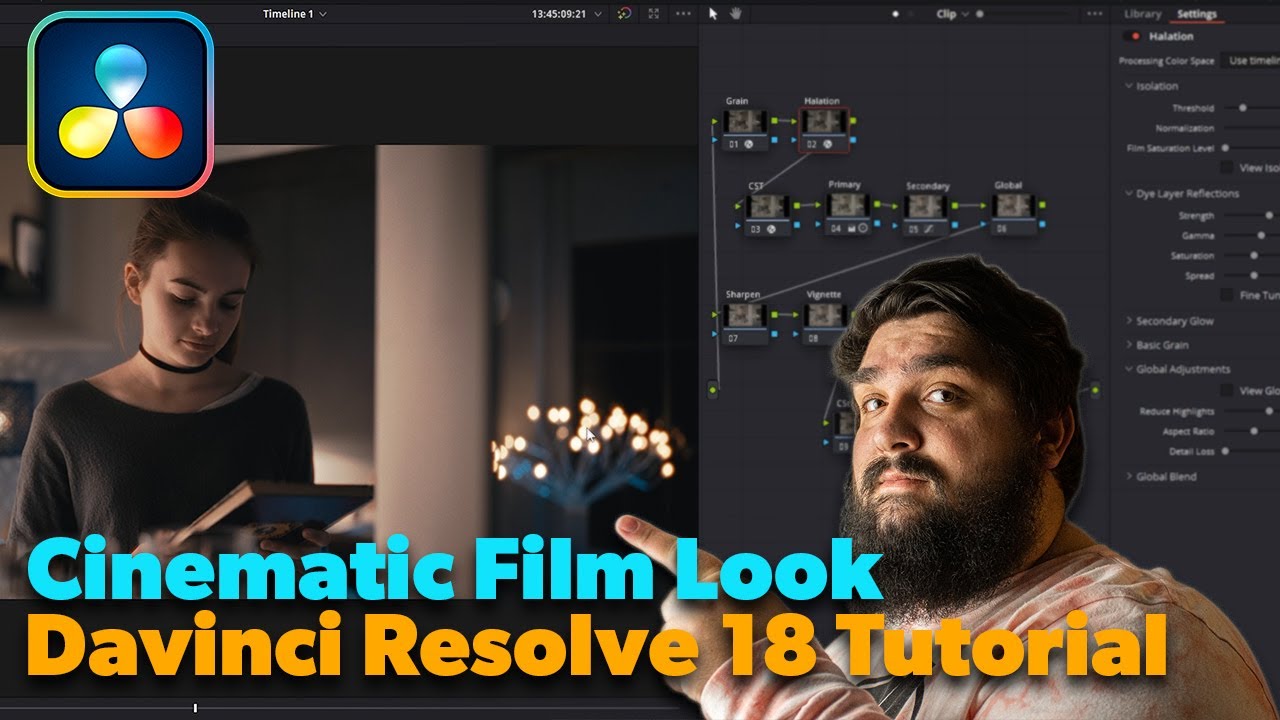Image resolution: width=1280 pixels, height=720 pixels.
Task: Click the green RGB output of Global node
Action: (1042, 205)
